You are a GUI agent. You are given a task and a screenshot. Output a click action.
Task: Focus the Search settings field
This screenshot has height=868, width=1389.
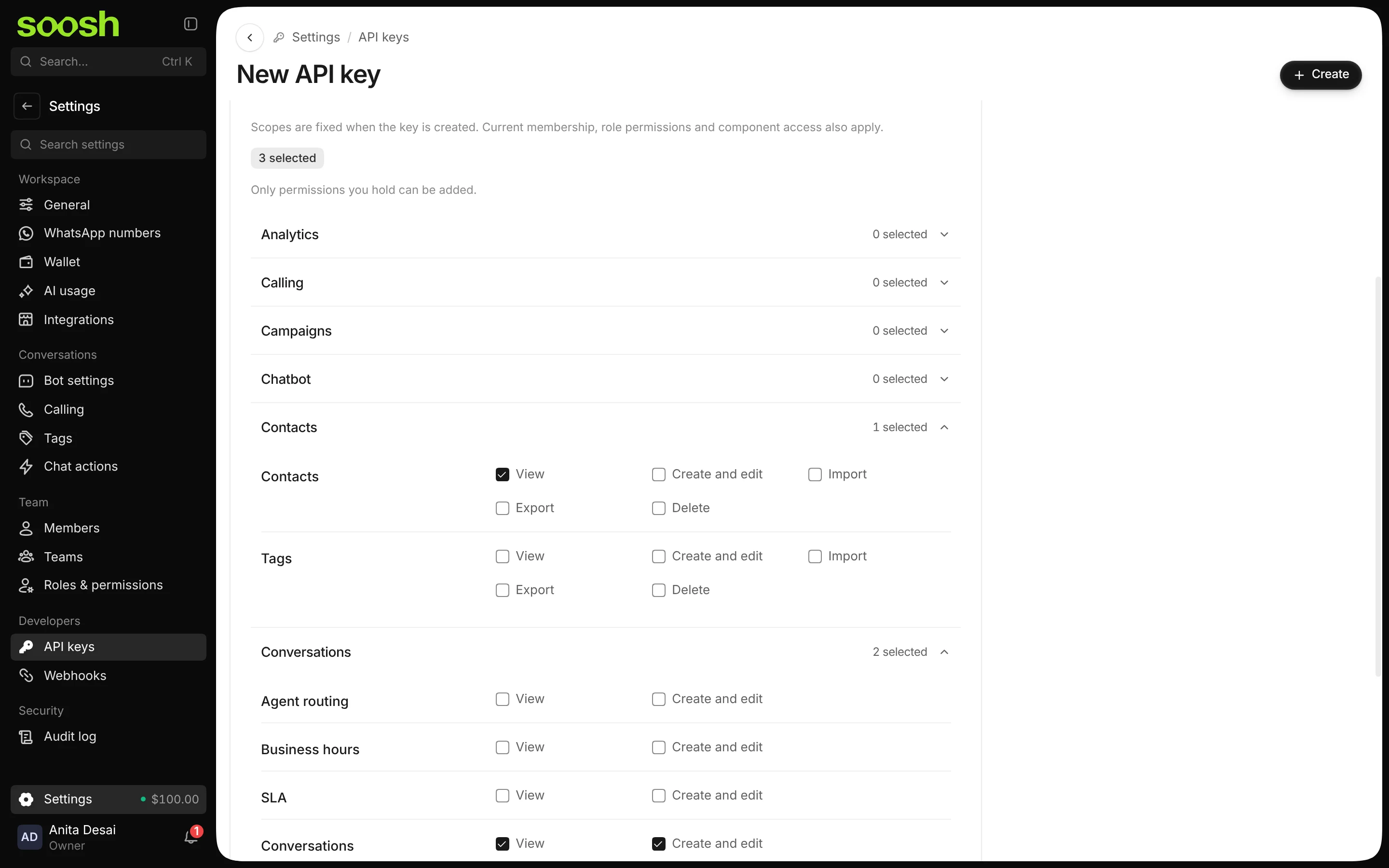click(109, 145)
